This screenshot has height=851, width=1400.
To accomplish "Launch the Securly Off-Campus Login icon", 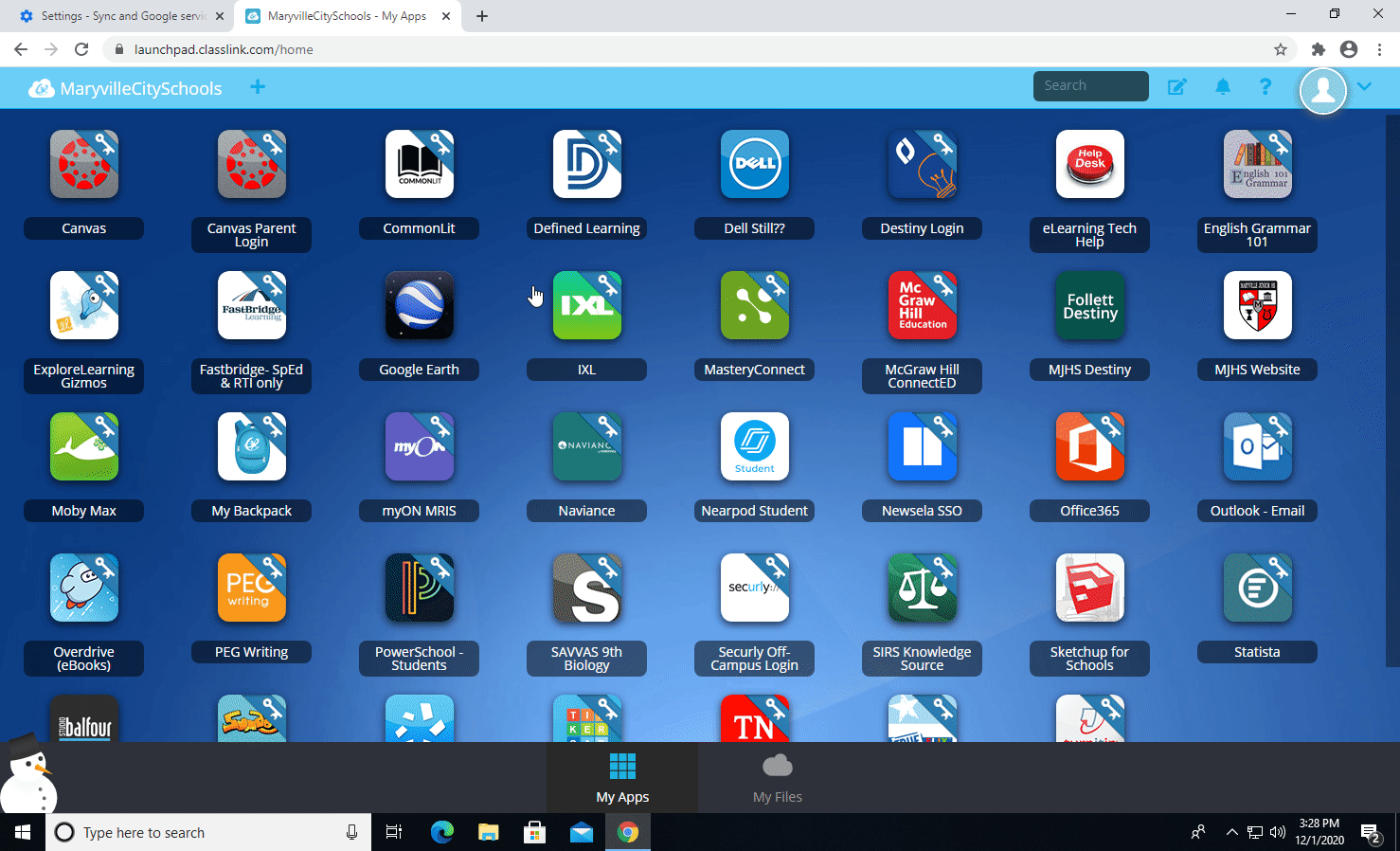I will click(755, 588).
